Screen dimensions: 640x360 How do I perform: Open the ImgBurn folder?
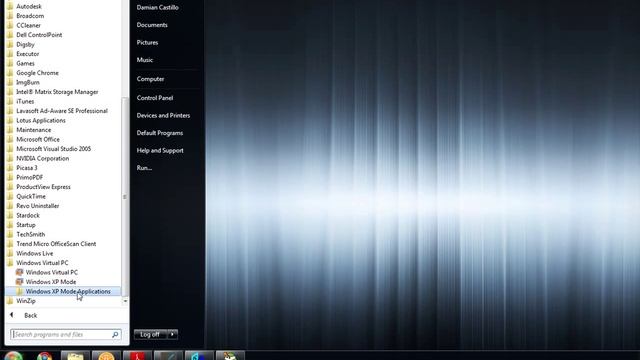(x=28, y=82)
